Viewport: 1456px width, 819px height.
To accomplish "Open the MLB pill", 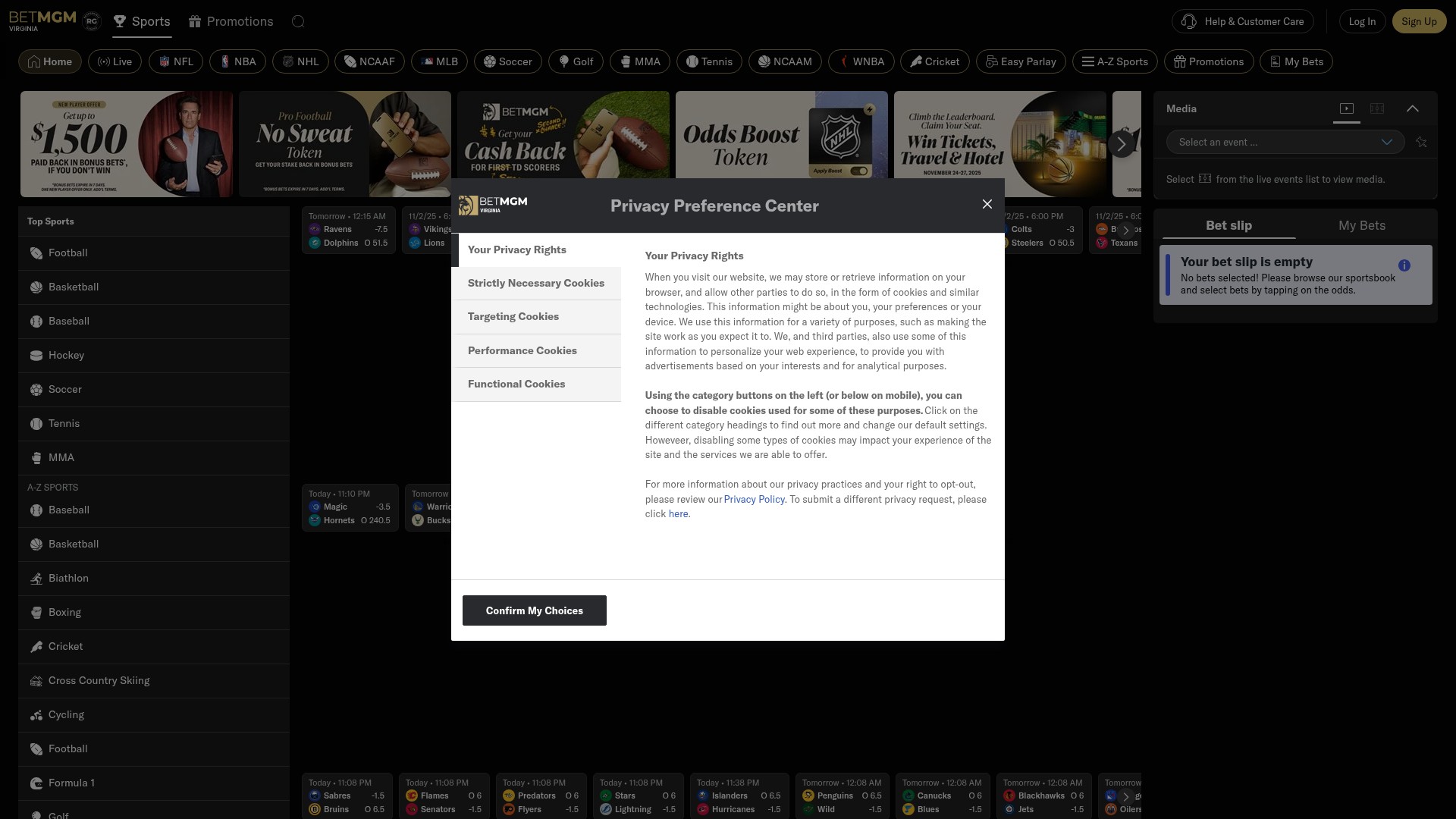I will (439, 61).
